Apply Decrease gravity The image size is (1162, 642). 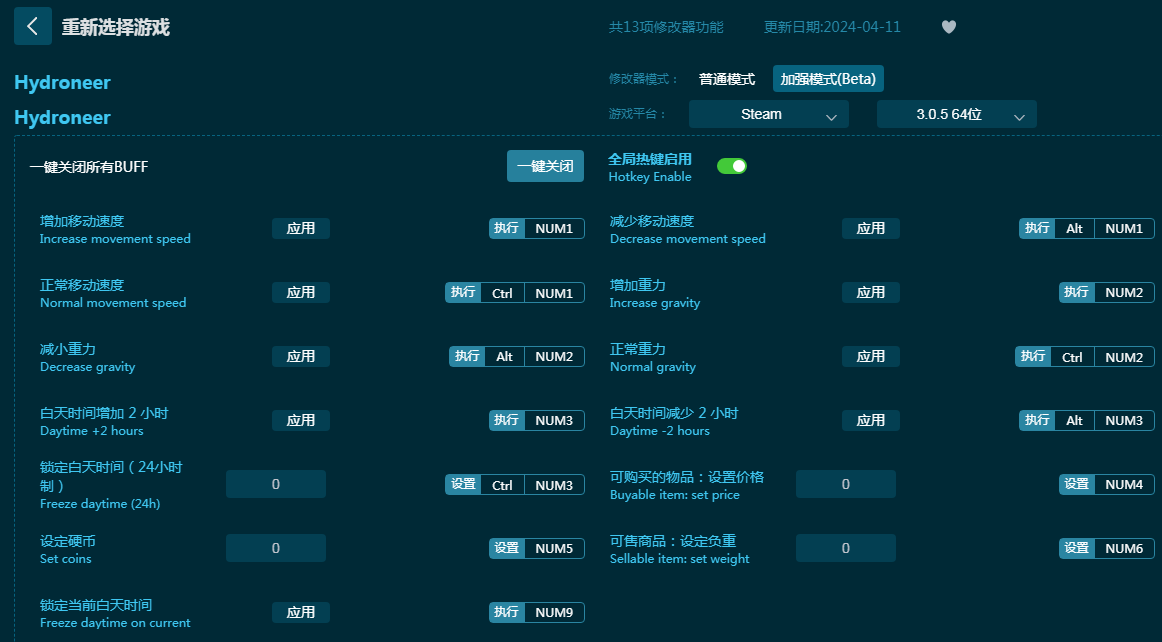tap(301, 357)
